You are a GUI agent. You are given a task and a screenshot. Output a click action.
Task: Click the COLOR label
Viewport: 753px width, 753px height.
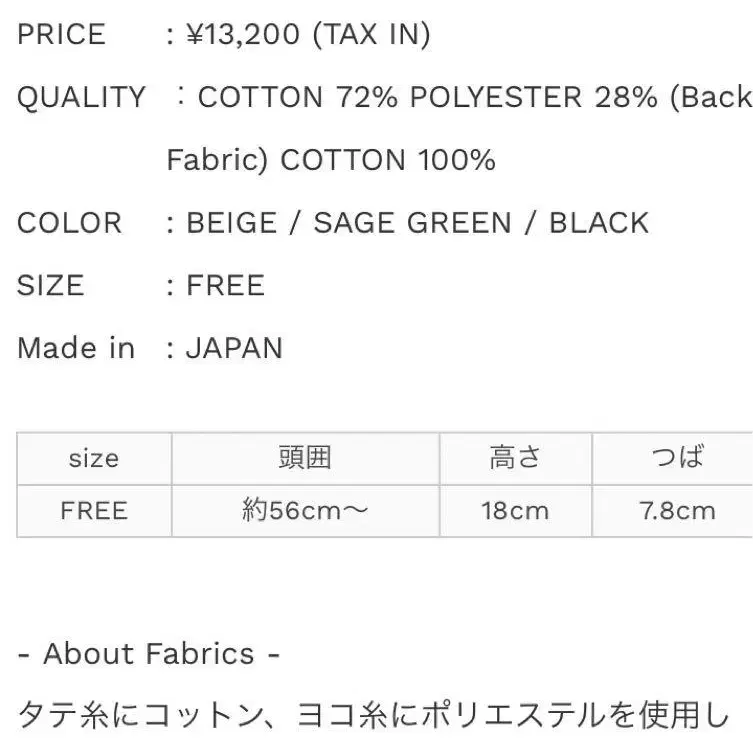(69, 223)
